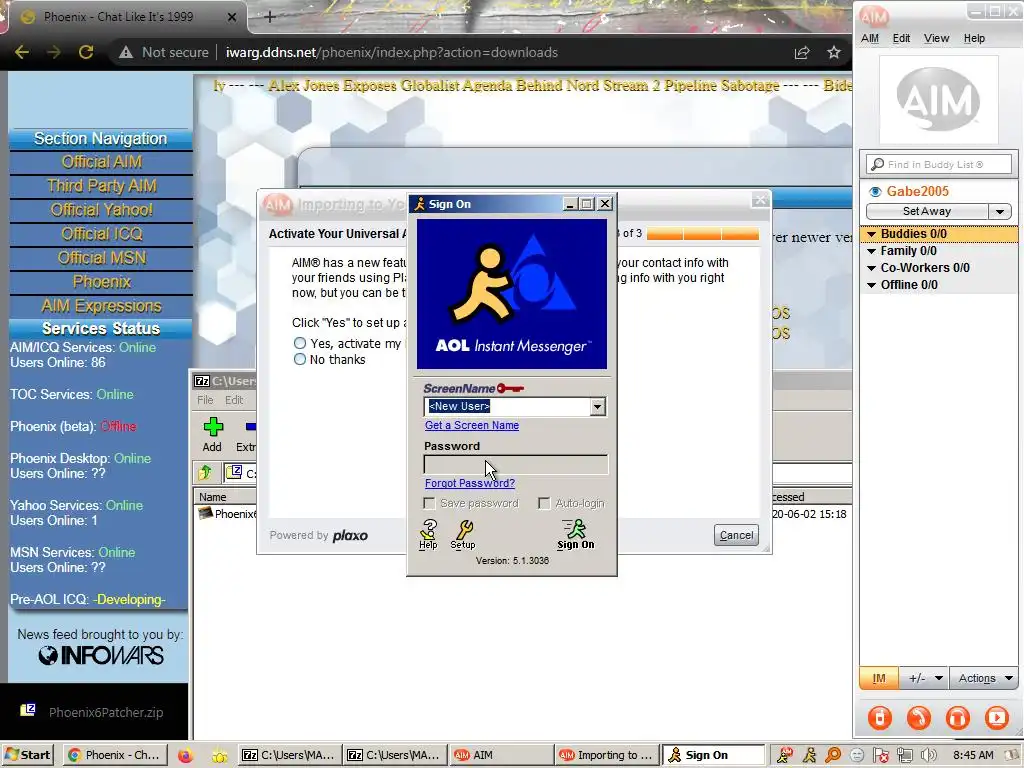Open the Official Yahoo! navigation link
The image size is (1024, 768).
[x=101, y=210]
